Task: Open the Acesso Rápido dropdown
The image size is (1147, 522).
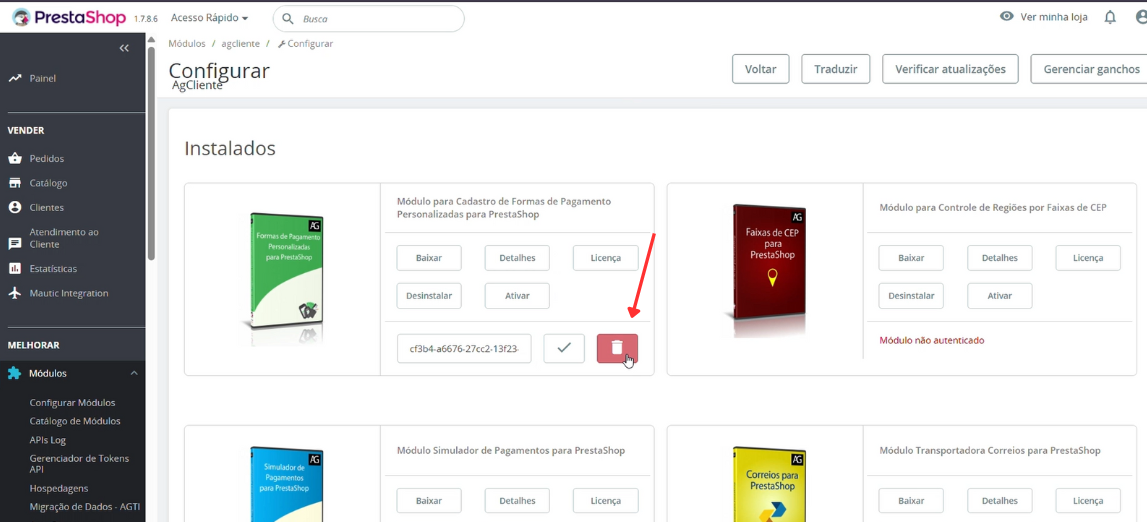Action: (x=209, y=18)
